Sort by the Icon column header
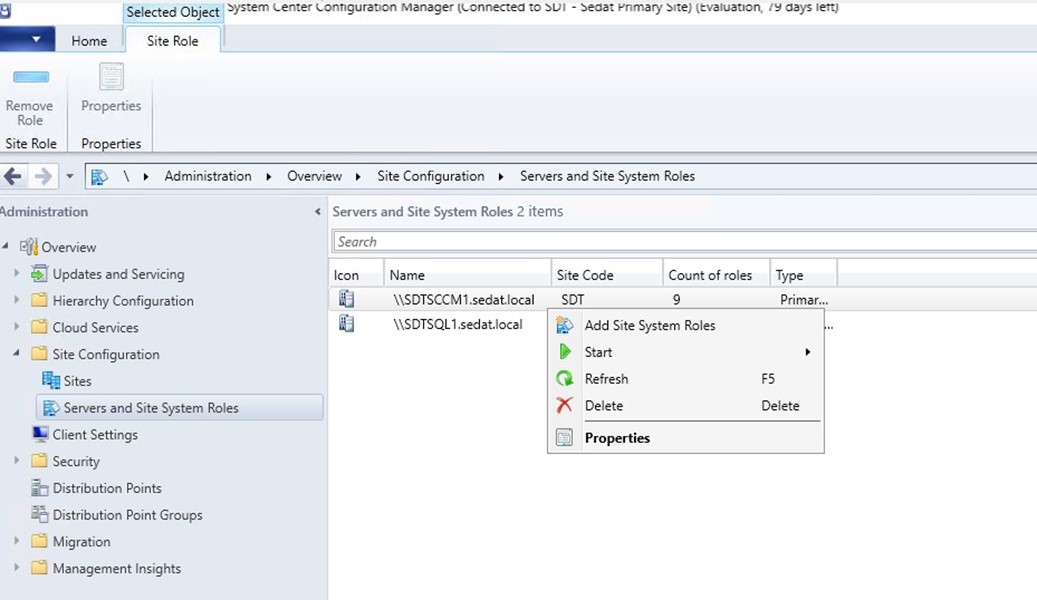Image resolution: width=1037 pixels, height=600 pixels. 356,275
